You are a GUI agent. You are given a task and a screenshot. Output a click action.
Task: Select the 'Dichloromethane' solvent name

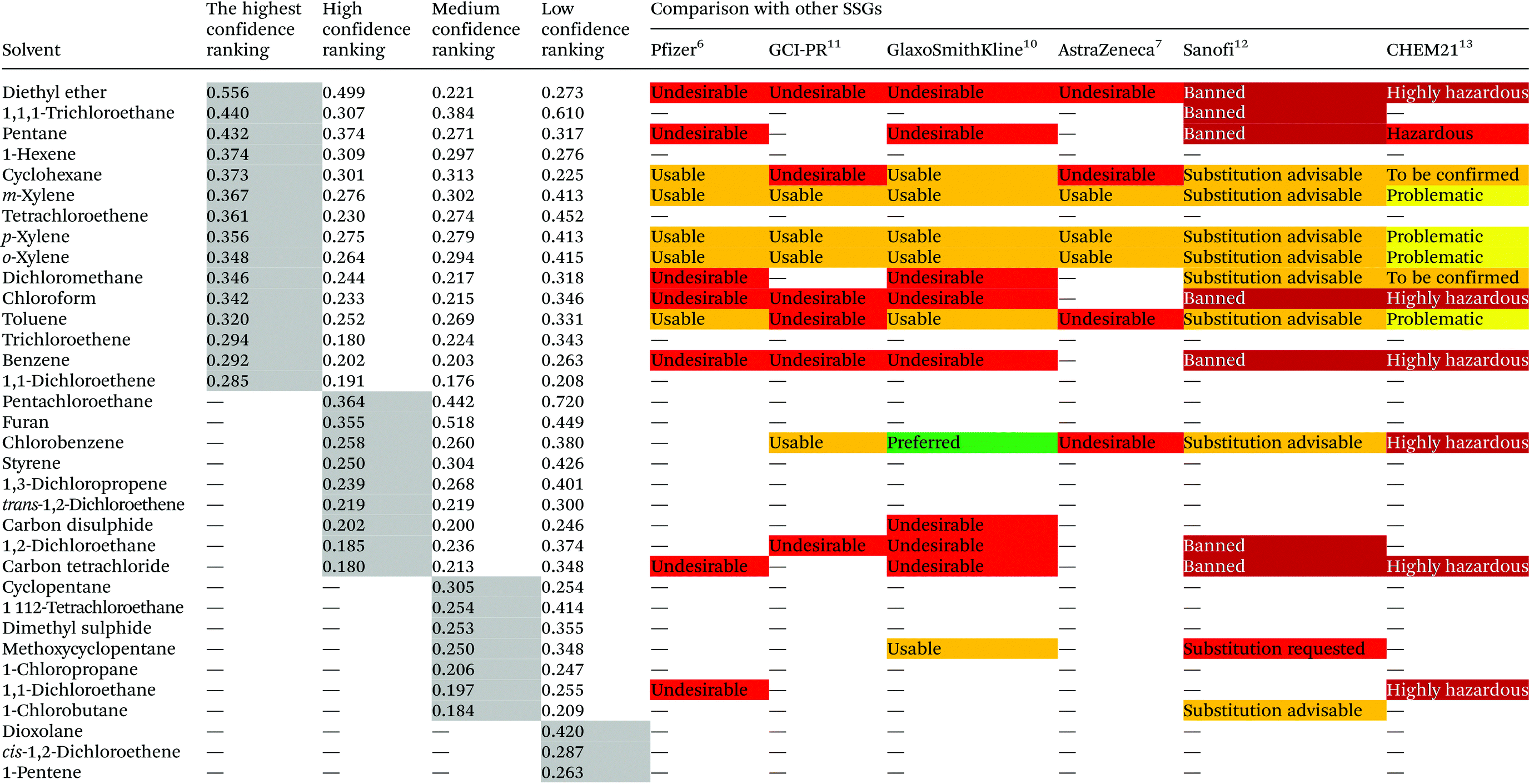pyautogui.click(x=72, y=278)
